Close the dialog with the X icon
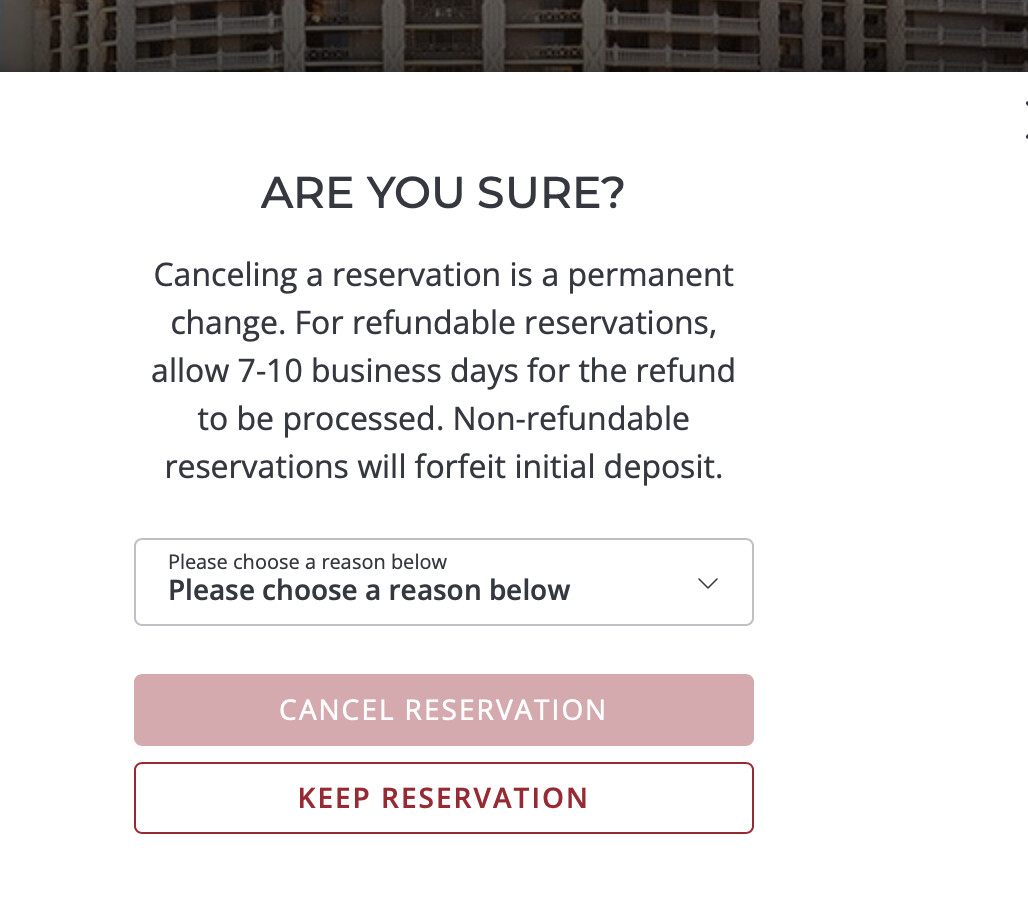1028x900 pixels. 1024,119
